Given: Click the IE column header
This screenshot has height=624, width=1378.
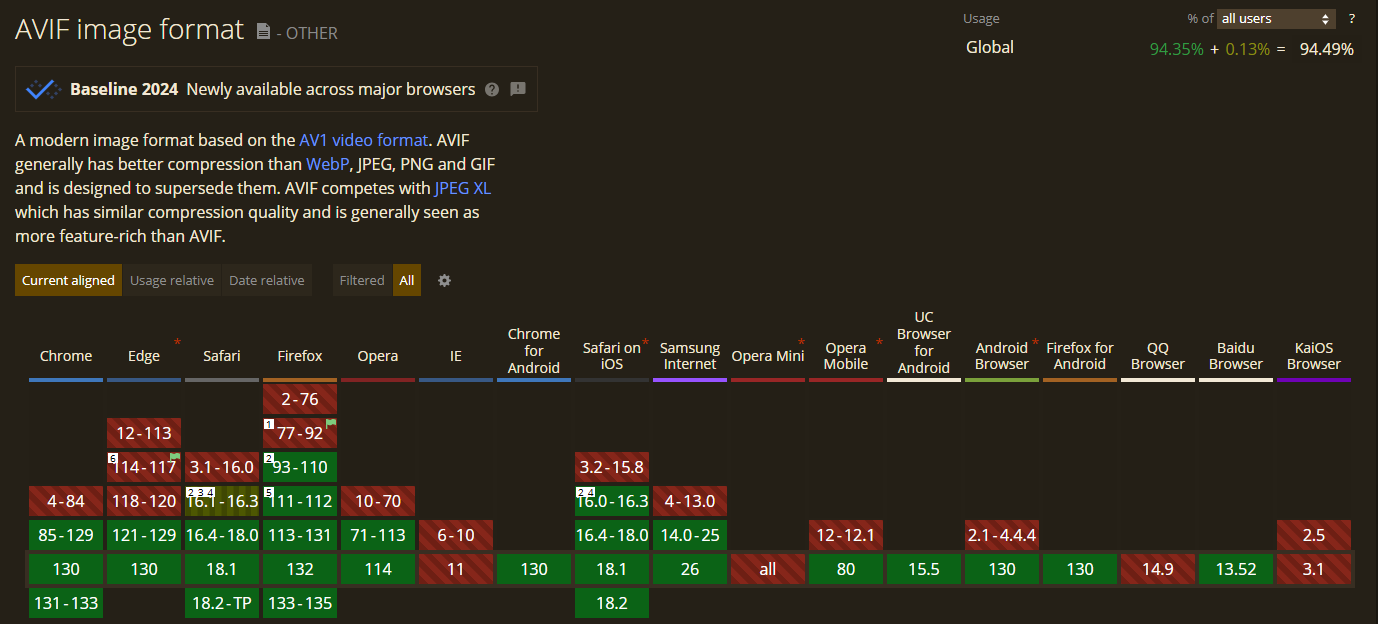Looking at the screenshot, I should 456,356.
